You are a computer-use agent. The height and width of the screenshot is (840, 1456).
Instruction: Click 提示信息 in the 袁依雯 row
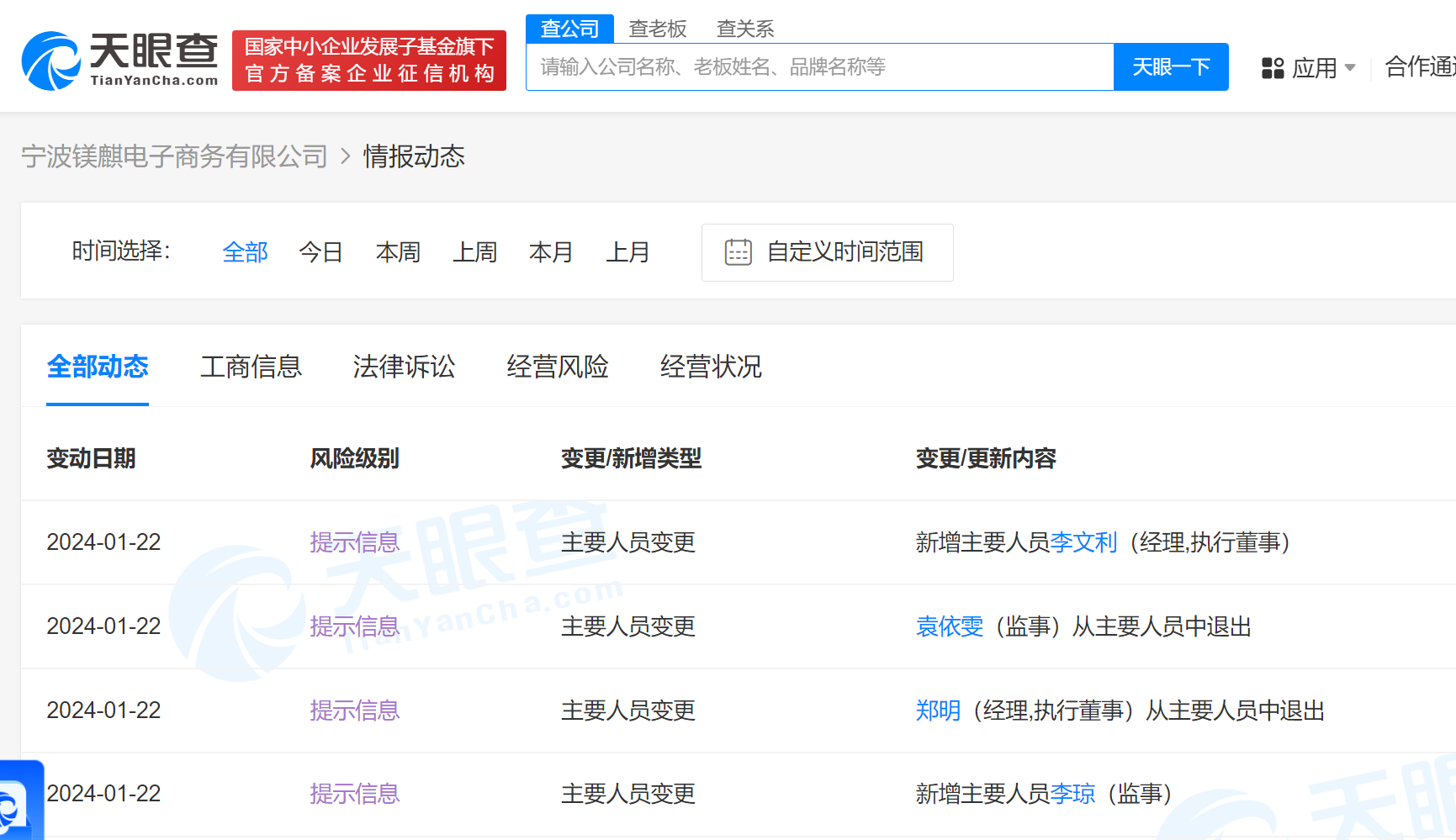355,626
